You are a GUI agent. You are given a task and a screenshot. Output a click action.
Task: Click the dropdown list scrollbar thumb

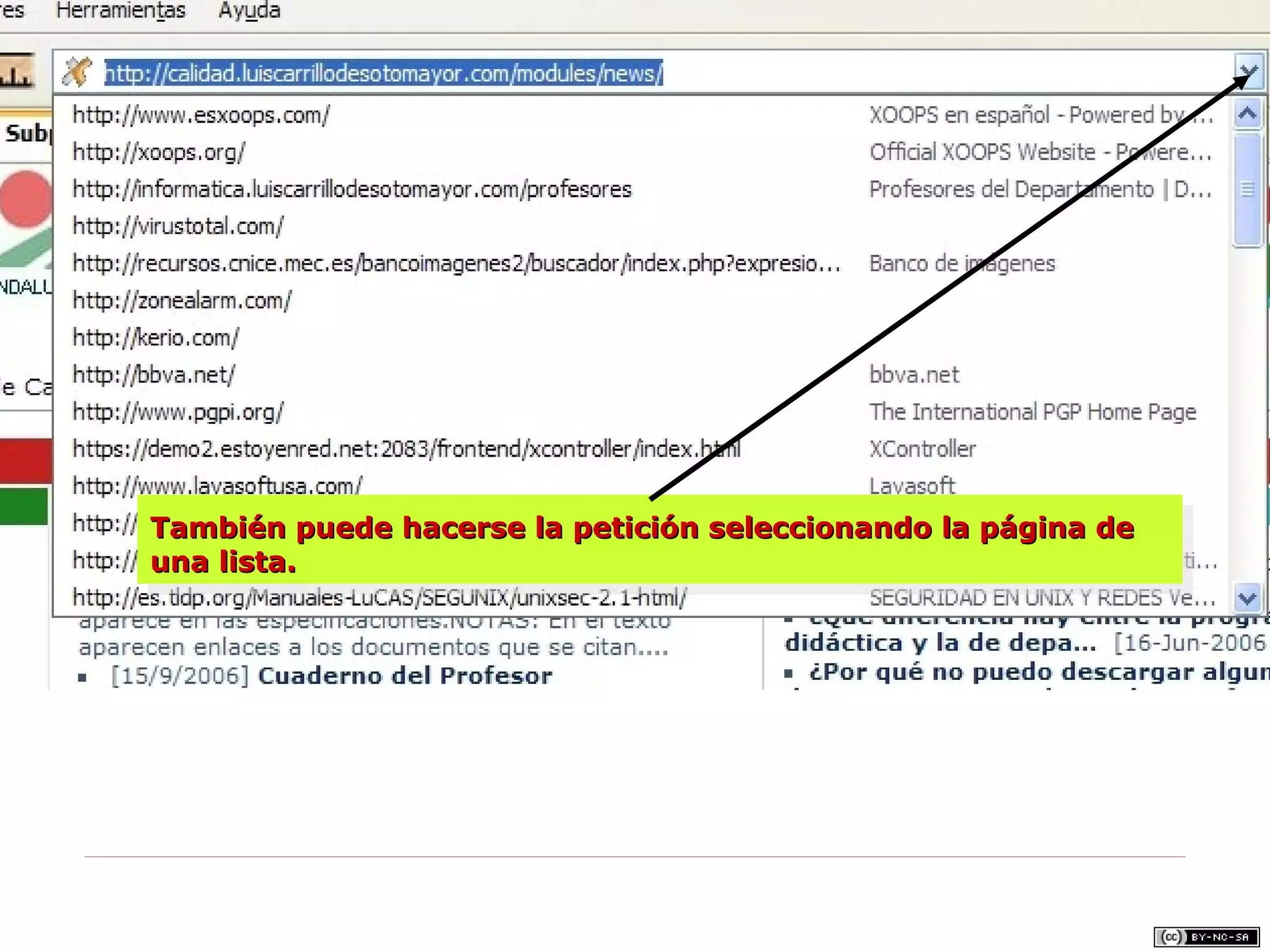click(x=1247, y=189)
